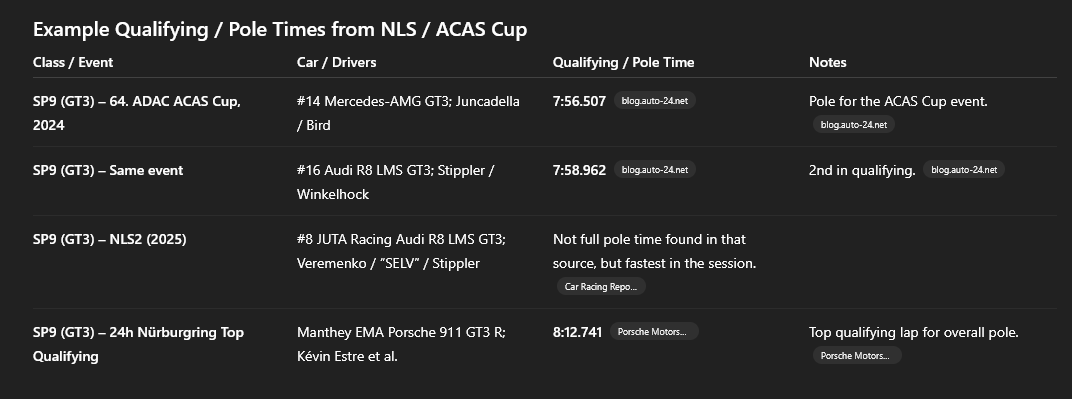Image resolution: width=1072 pixels, height=399 pixels.
Task: Click the Class / Event column header
Action: click(x=73, y=62)
